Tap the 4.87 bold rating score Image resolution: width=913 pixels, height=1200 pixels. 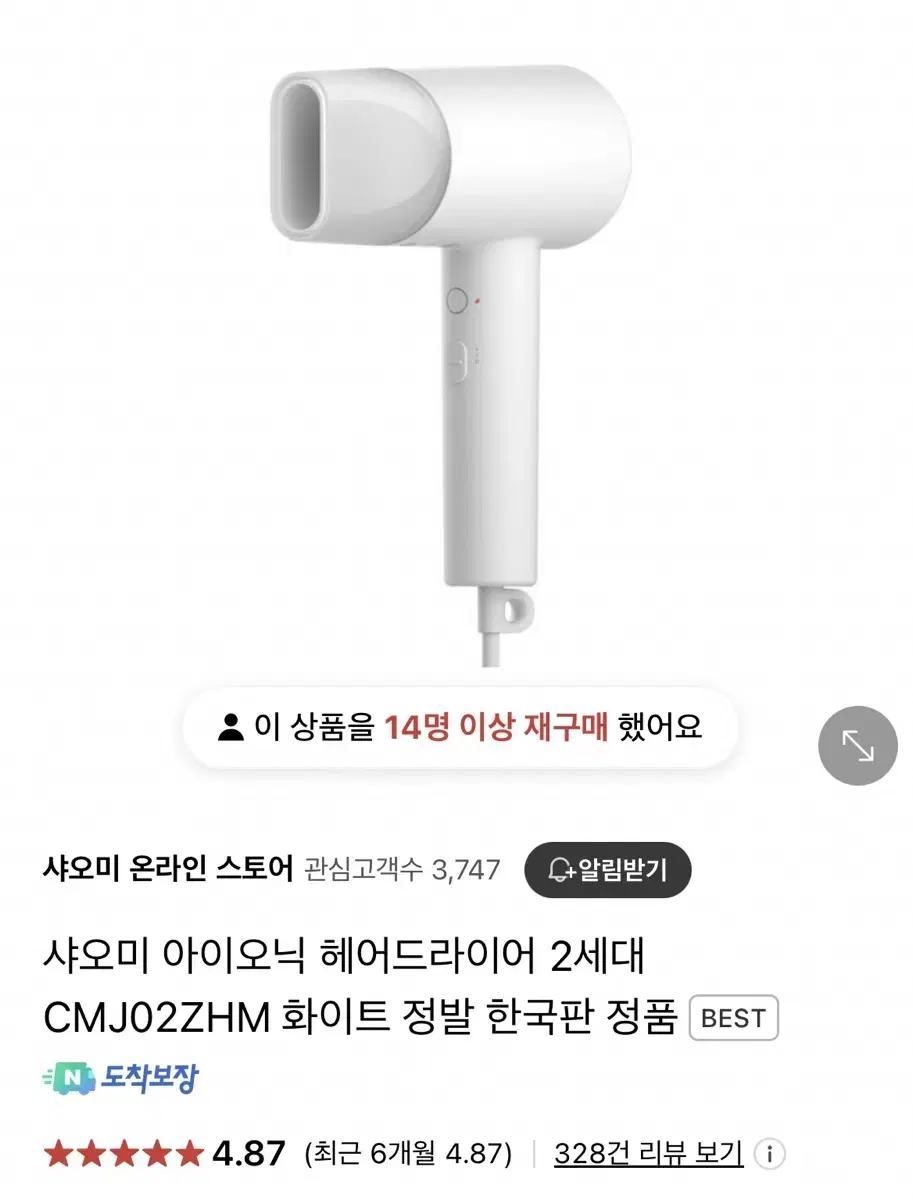(249, 1153)
